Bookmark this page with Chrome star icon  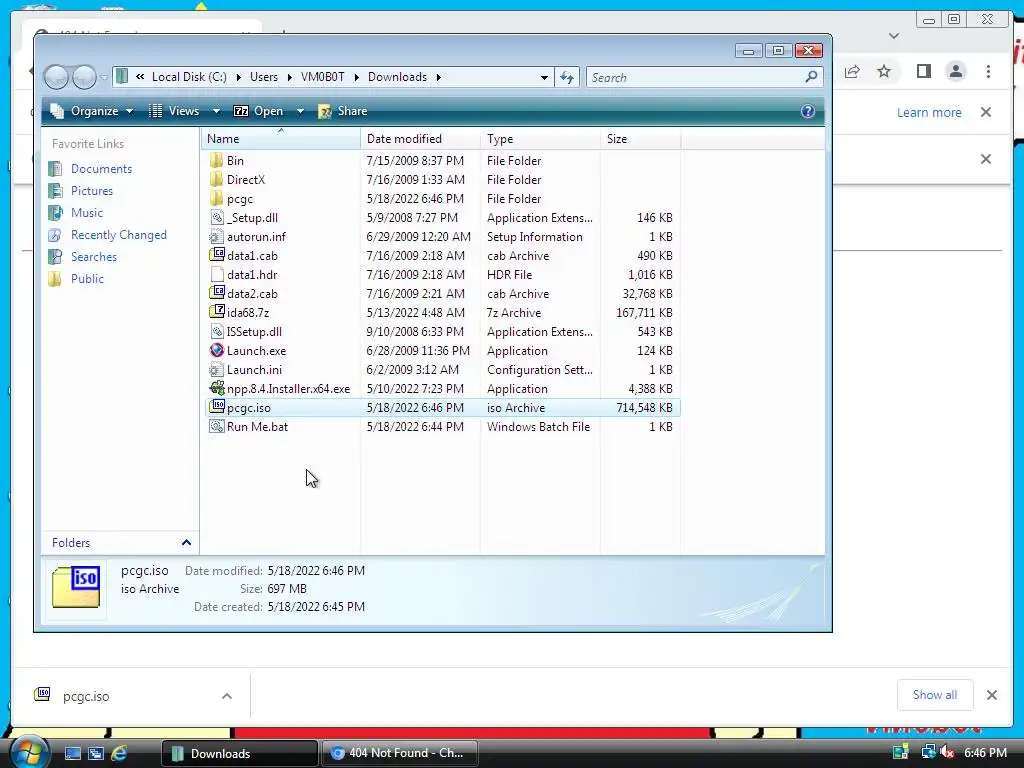[884, 71]
